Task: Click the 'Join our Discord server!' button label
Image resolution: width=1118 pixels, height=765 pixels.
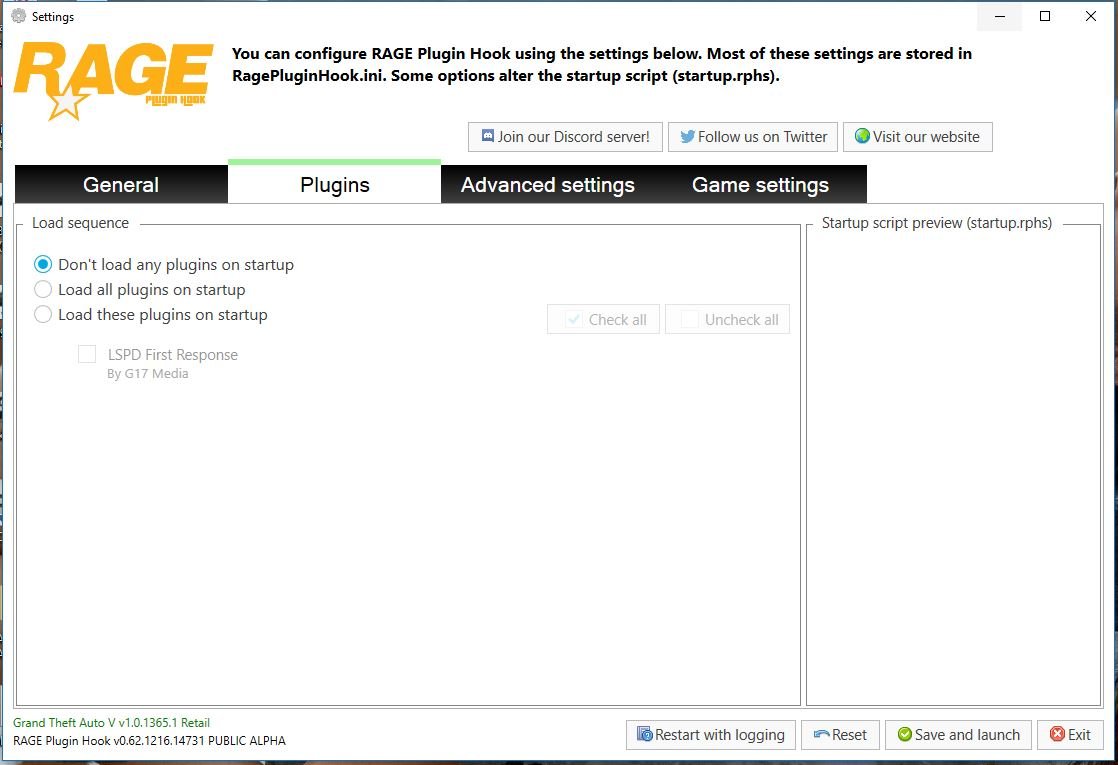Action: [x=573, y=137]
